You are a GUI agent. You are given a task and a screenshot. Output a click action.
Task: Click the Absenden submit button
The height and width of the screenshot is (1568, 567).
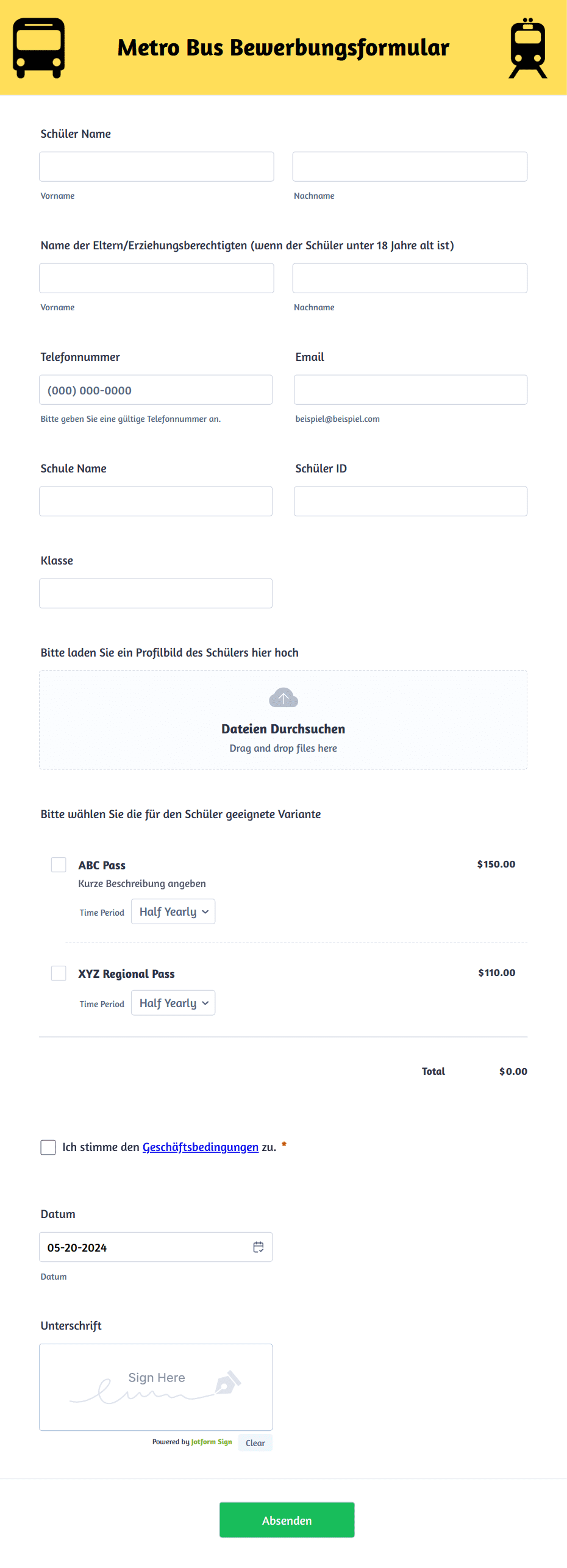pos(287,1520)
